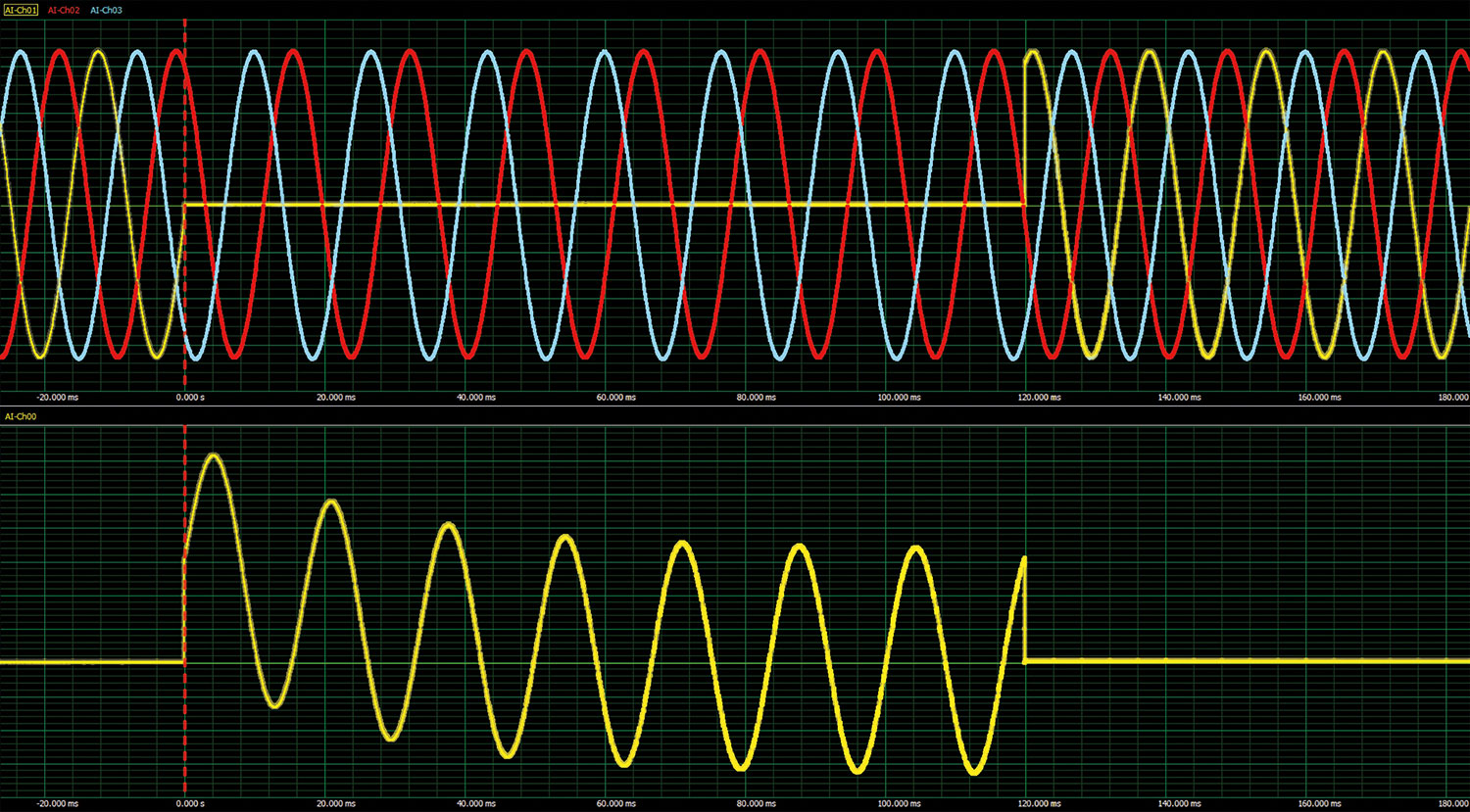Image resolution: width=1470 pixels, height=812 pixels.
Task: Click the 40.000 ms label on lower time axis
Action: coord(475,803)
